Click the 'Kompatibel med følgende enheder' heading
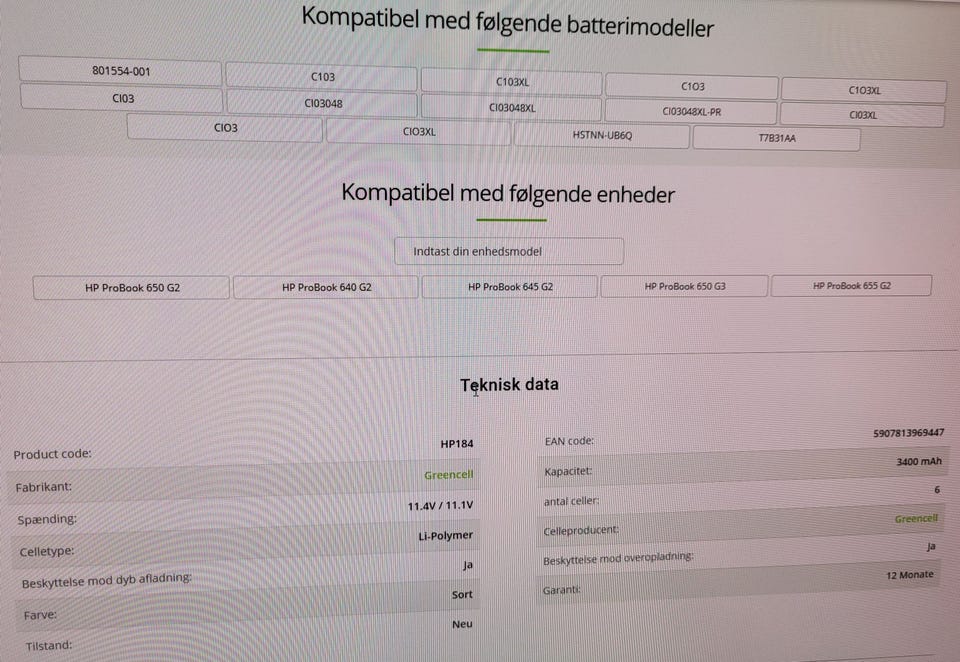 pos(508,194)
